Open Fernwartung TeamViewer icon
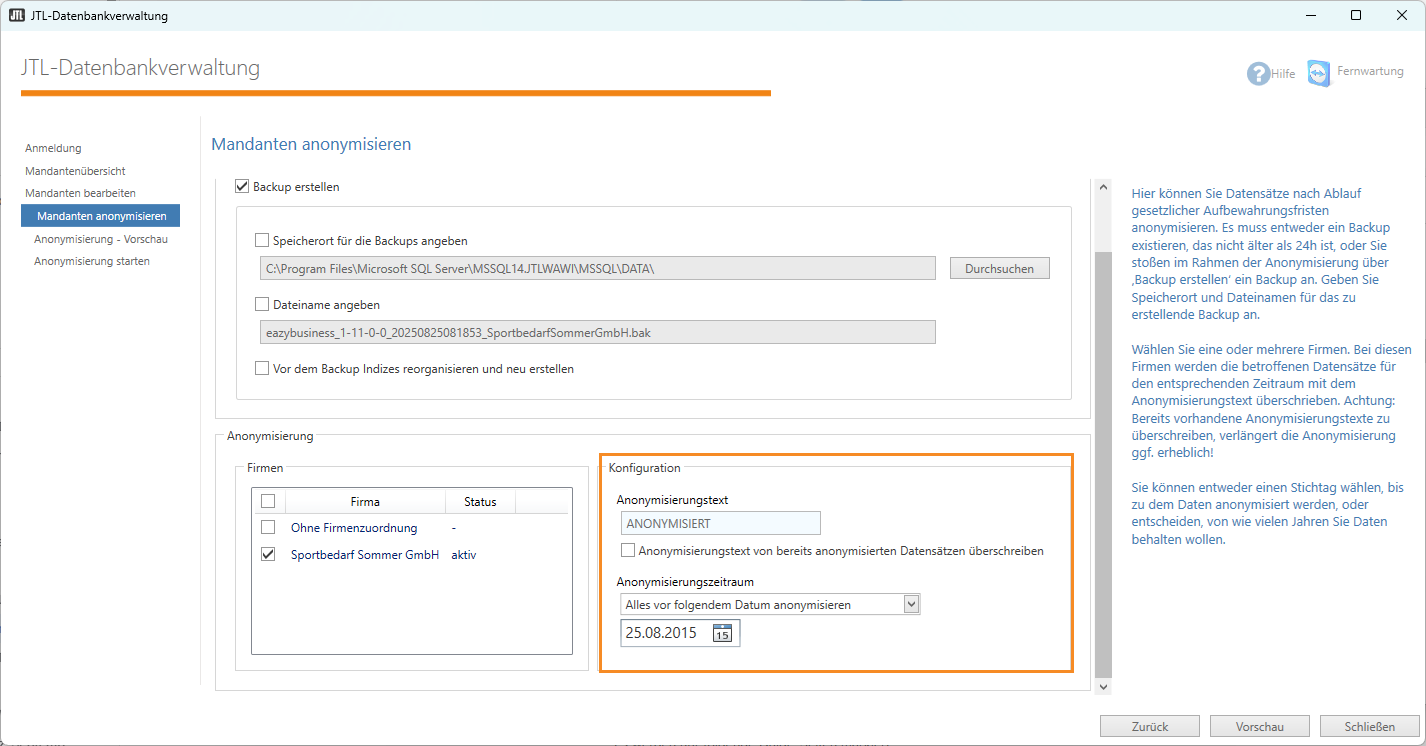Screen dimensions: 1426x746 [x=1319, y=73]
